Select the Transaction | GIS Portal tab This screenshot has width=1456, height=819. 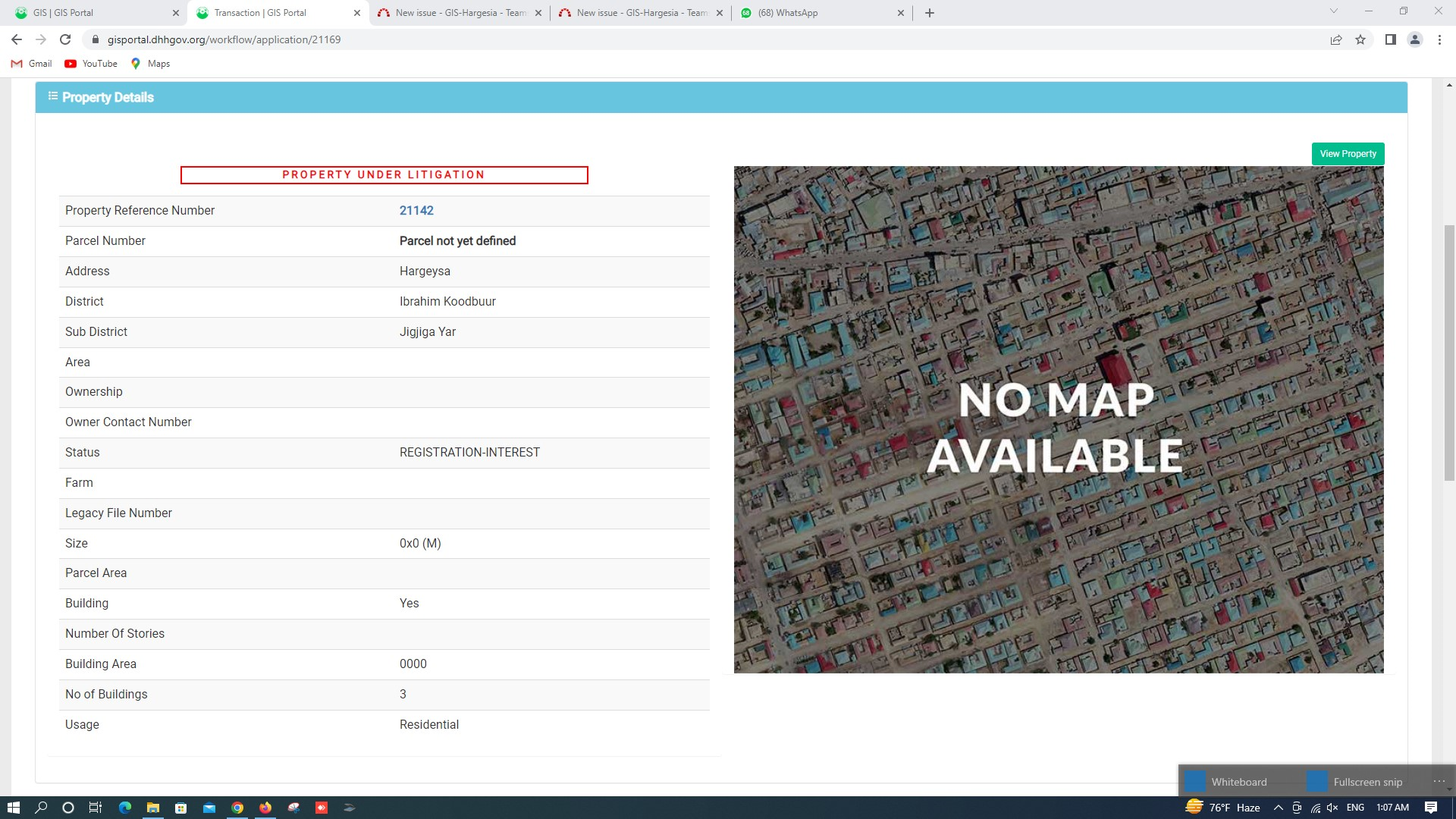pos(273,13)
